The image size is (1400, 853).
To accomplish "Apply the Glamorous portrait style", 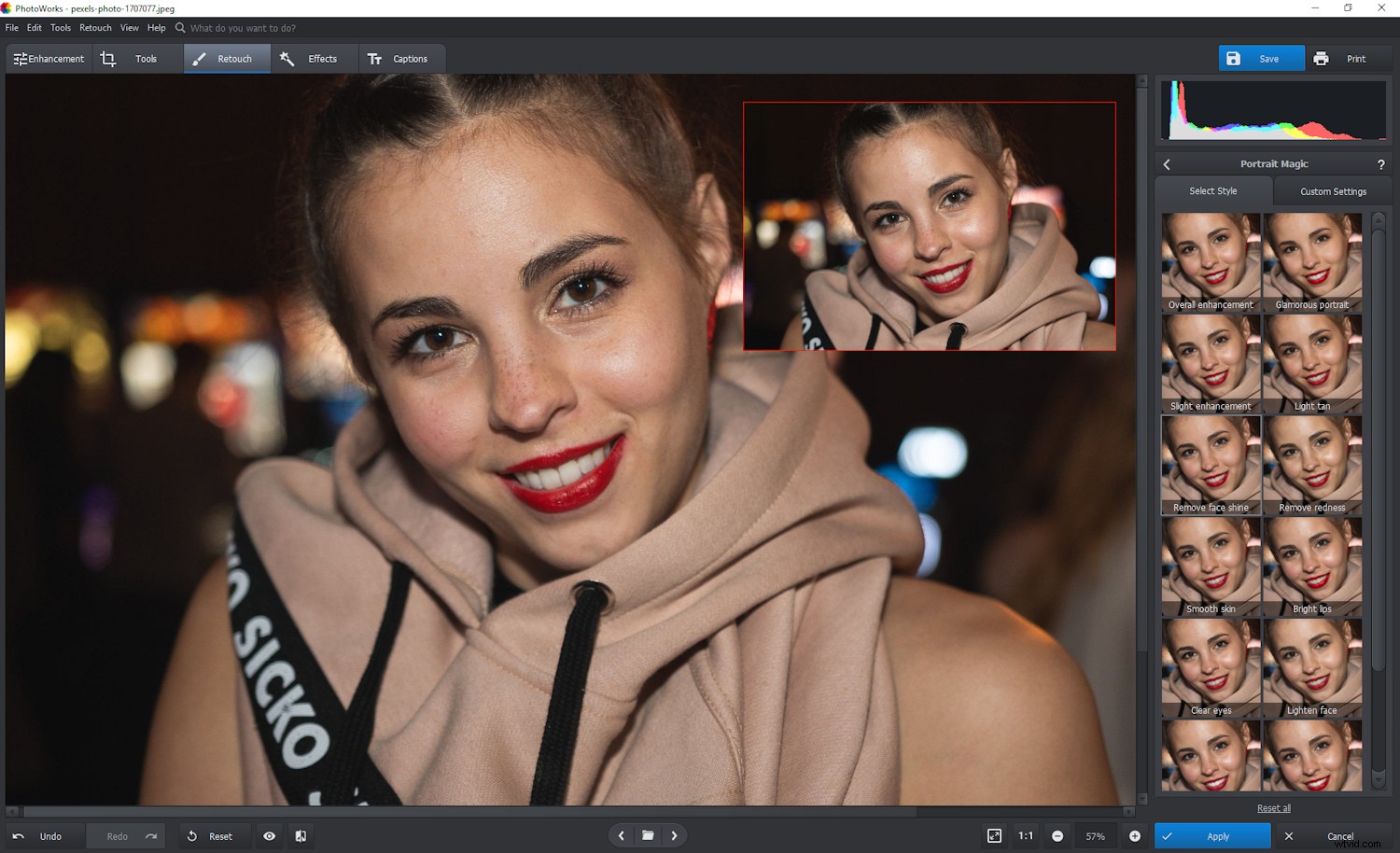I will pos(1312,261).
